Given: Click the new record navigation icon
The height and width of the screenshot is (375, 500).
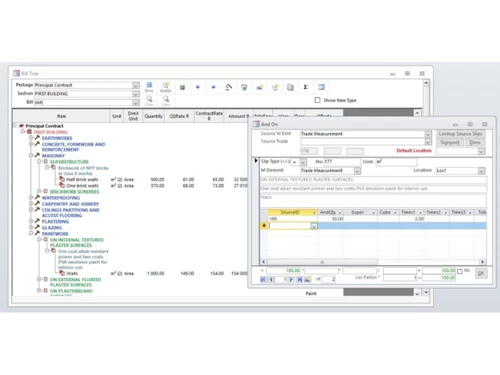Looking at the screenshot, I should (x=307, y=279).
